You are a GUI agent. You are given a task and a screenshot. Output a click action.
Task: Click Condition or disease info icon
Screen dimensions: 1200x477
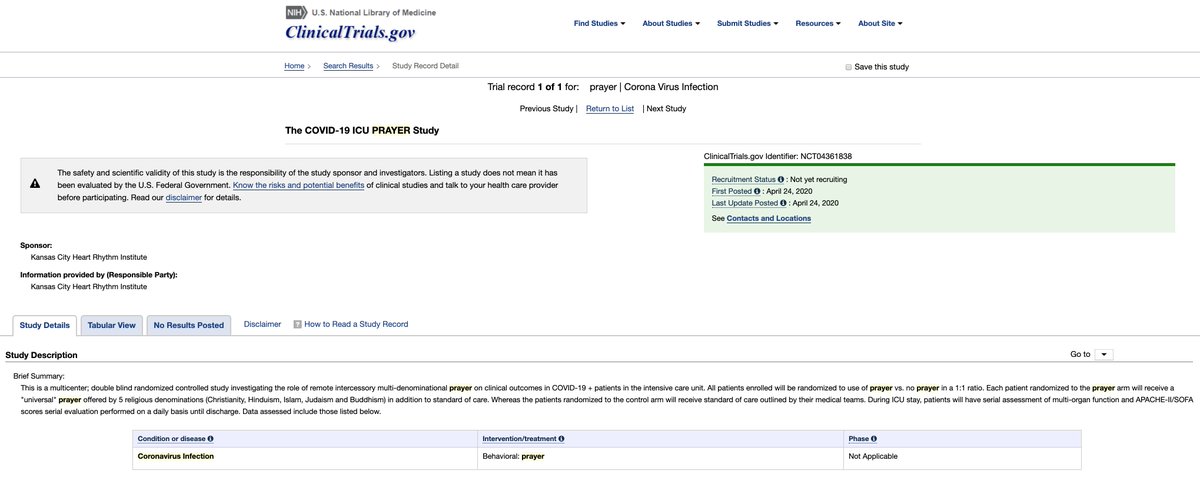210,438
